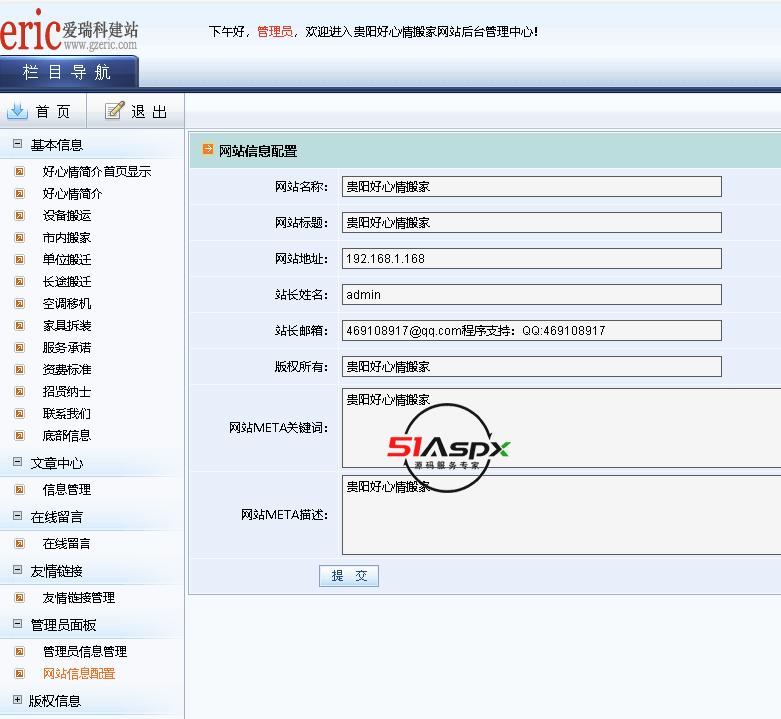
Task: Open the 长途搬迁 link
Action: [67, 282]
